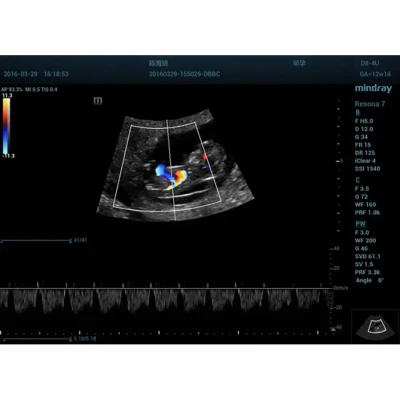Click the PW 'G 46' gain value
400x400 pixels.
click(x=361, y=249)
